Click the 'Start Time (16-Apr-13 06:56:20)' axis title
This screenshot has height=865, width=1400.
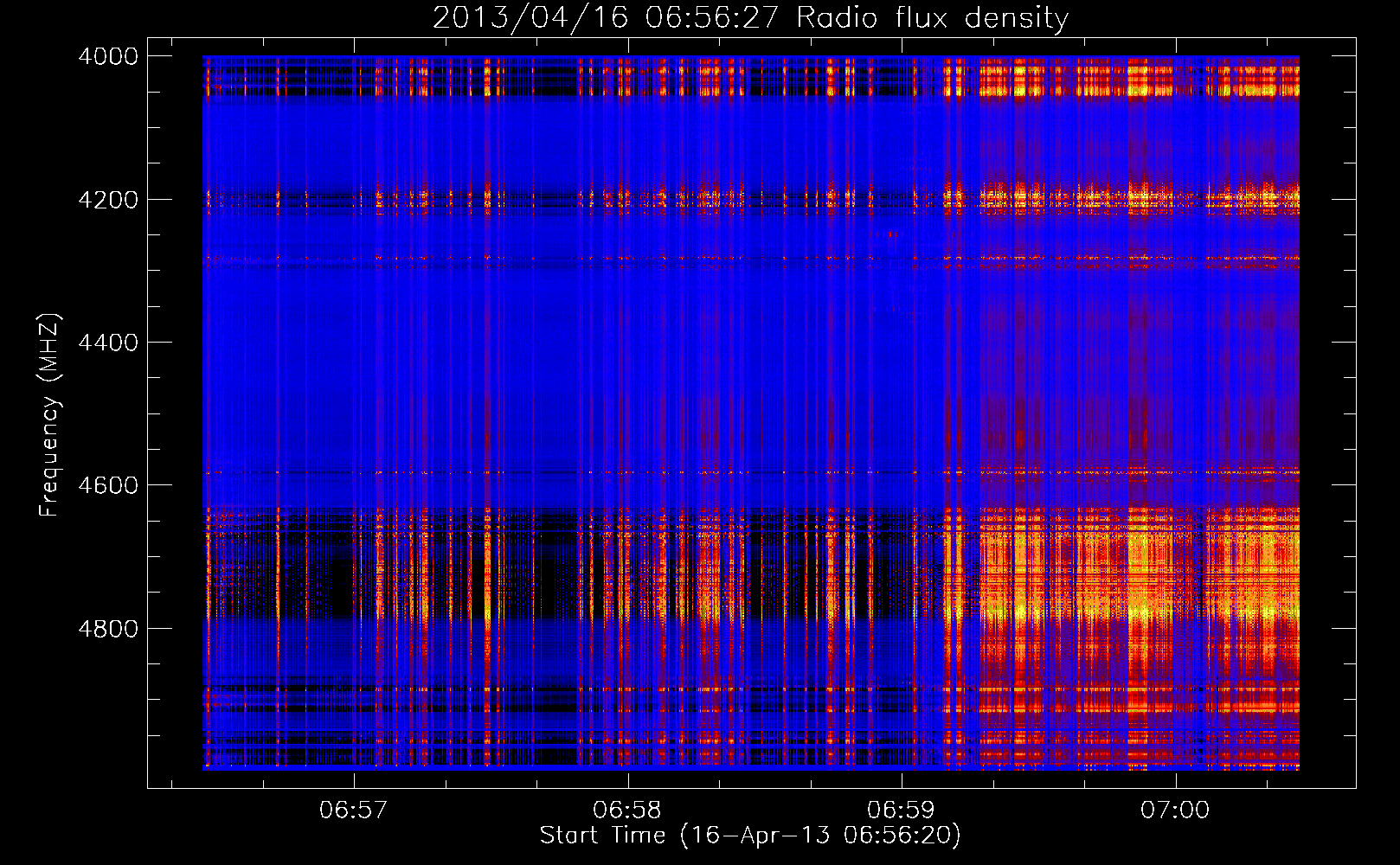point(750,836)
